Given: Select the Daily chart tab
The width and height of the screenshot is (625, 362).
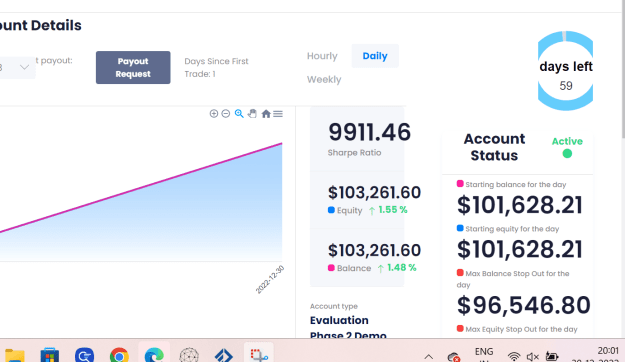Looking at the screenshot, I should coord(375,56).
